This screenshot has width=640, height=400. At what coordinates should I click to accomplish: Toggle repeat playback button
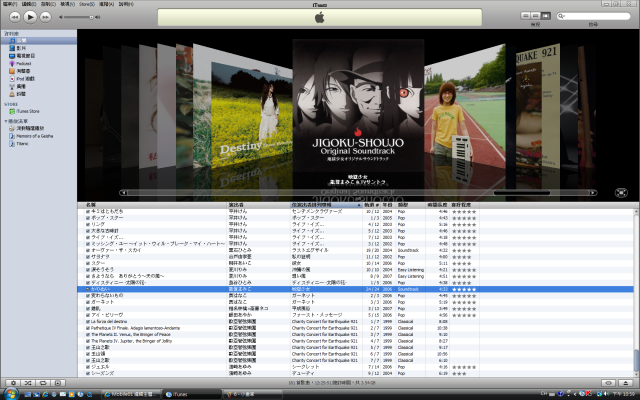click(x=43, y=383)
